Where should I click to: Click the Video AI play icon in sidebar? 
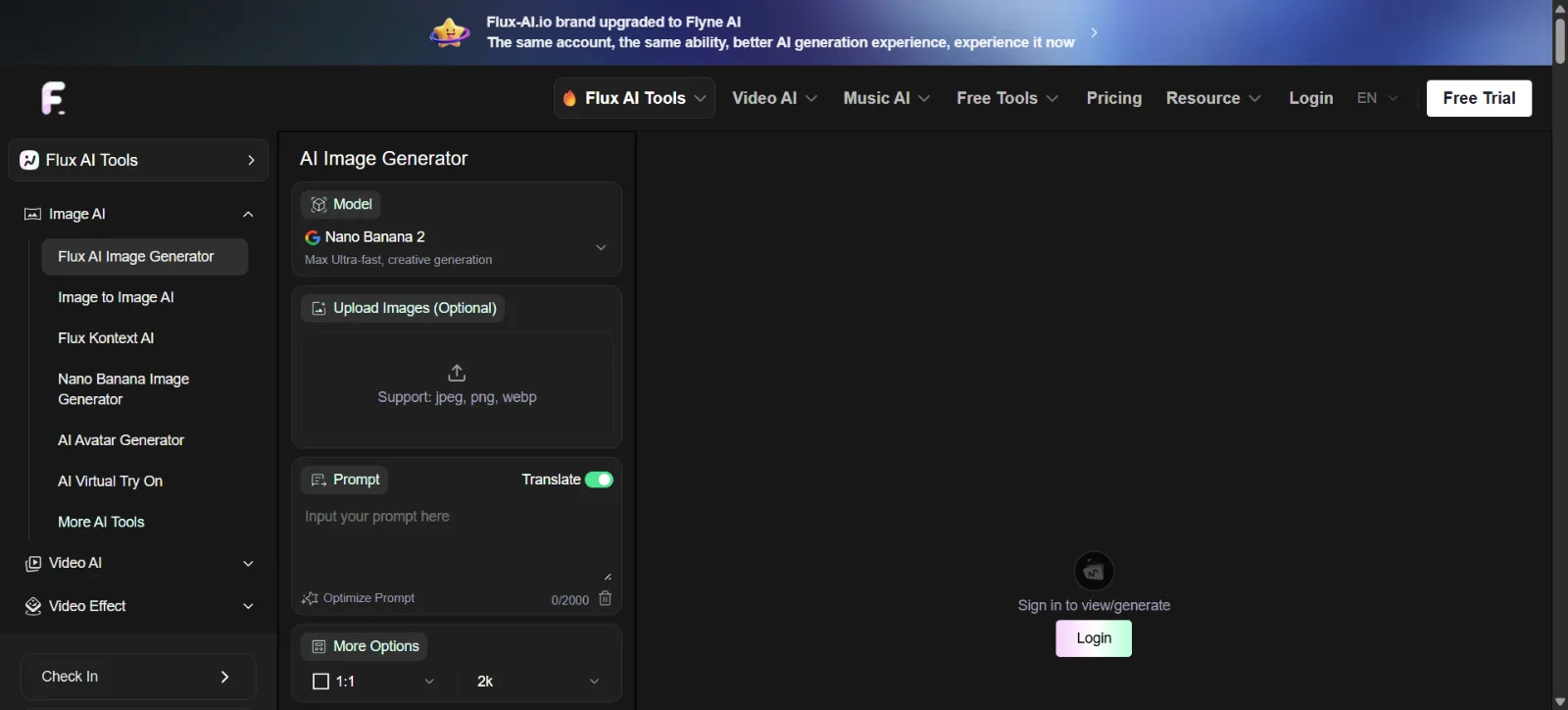[x=32, y=563]
